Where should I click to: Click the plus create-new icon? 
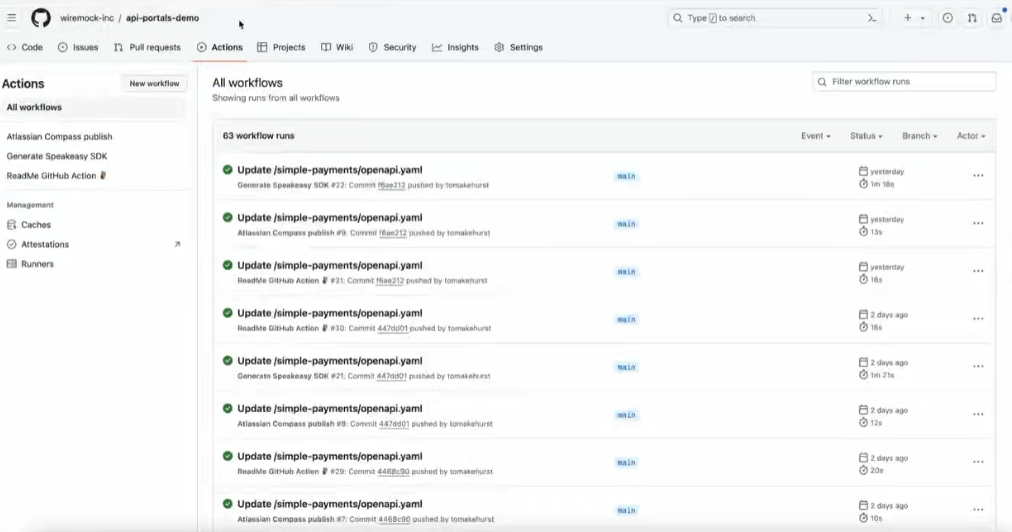pos(907,18)
